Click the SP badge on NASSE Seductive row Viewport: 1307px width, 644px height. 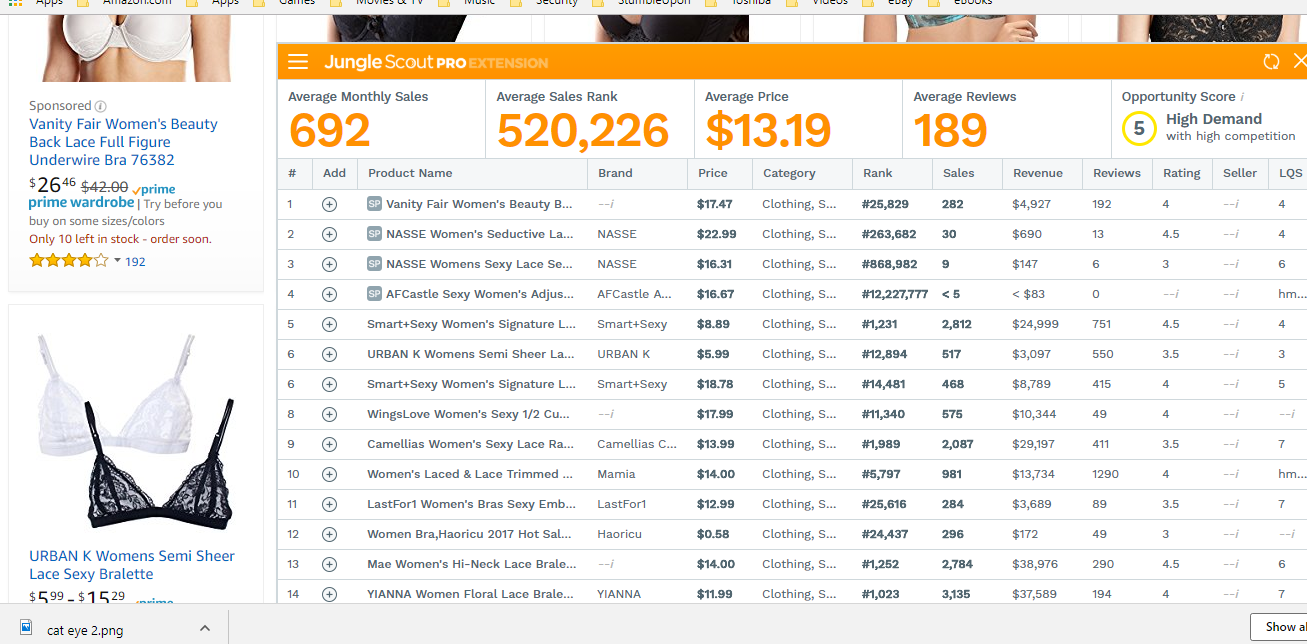click(x=374, y=234)
